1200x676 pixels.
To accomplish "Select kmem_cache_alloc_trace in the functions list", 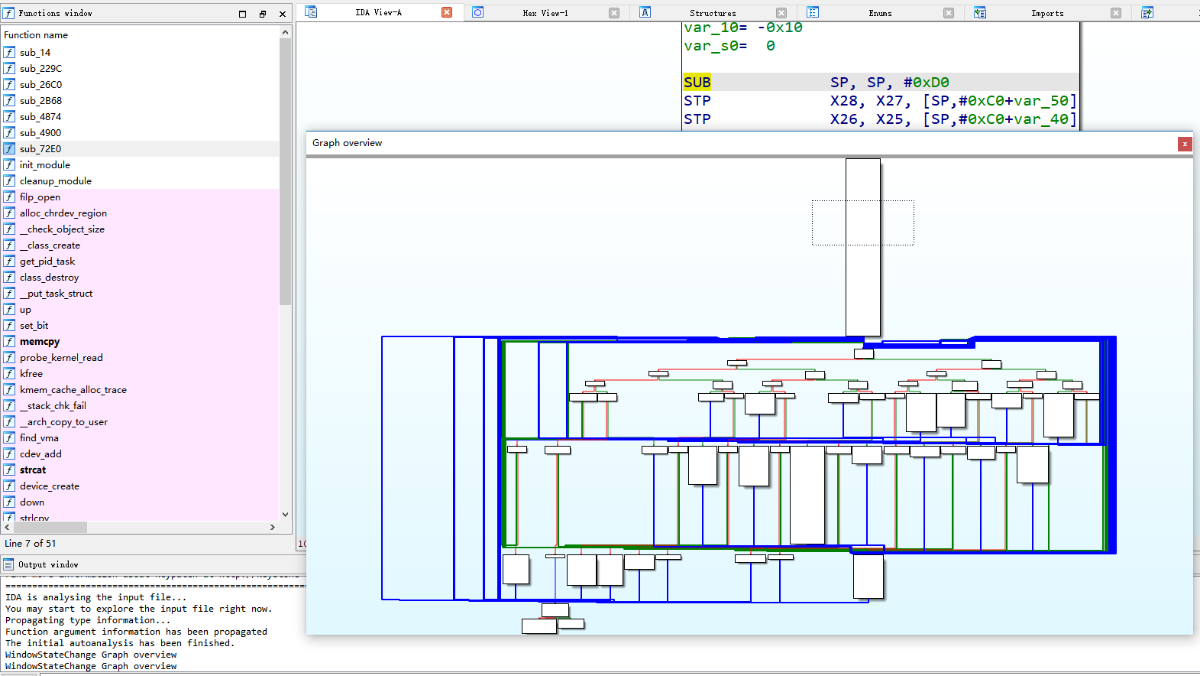I will [139, 390].
